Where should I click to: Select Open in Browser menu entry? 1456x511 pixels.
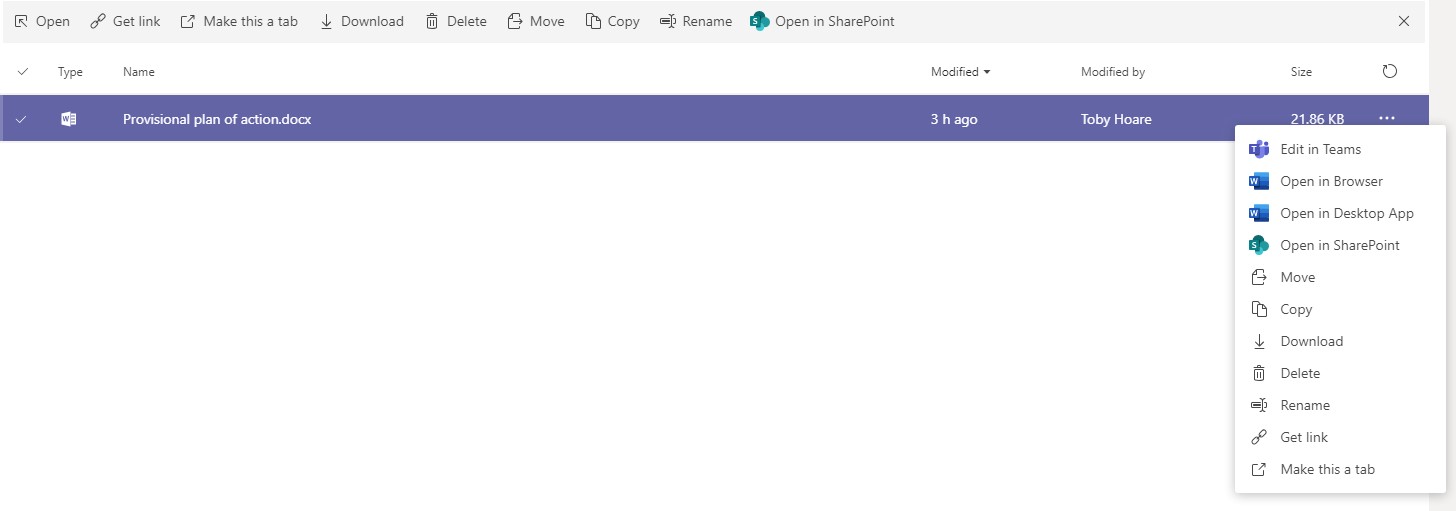coord(1331,181)
